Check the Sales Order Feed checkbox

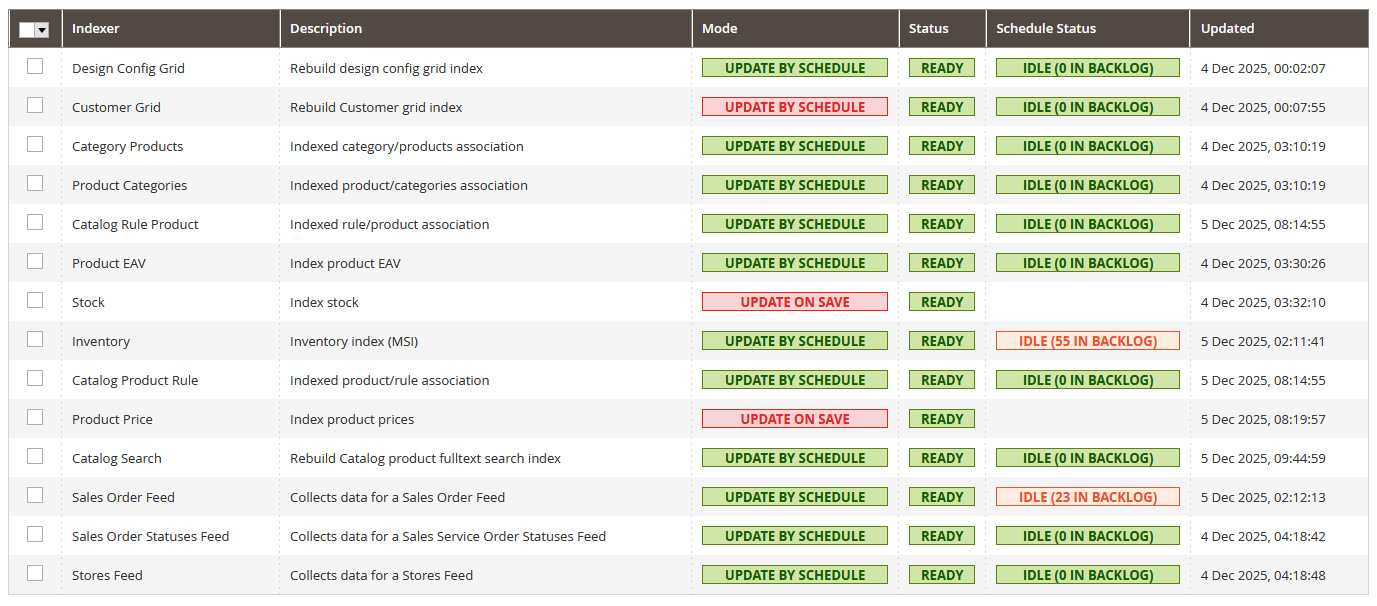[x=35, y=495]
